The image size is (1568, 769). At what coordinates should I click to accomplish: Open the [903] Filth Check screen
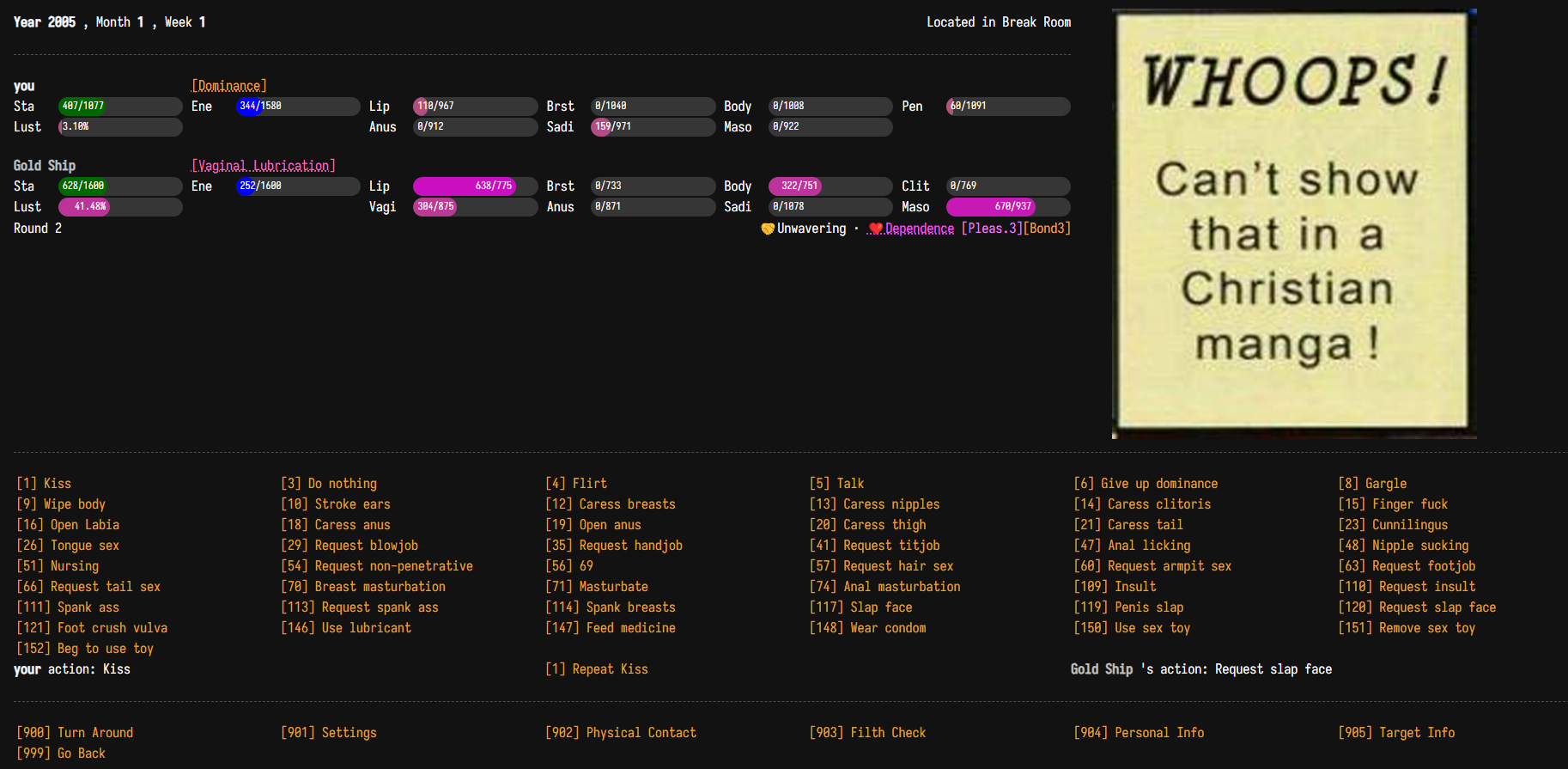point(868,733)
